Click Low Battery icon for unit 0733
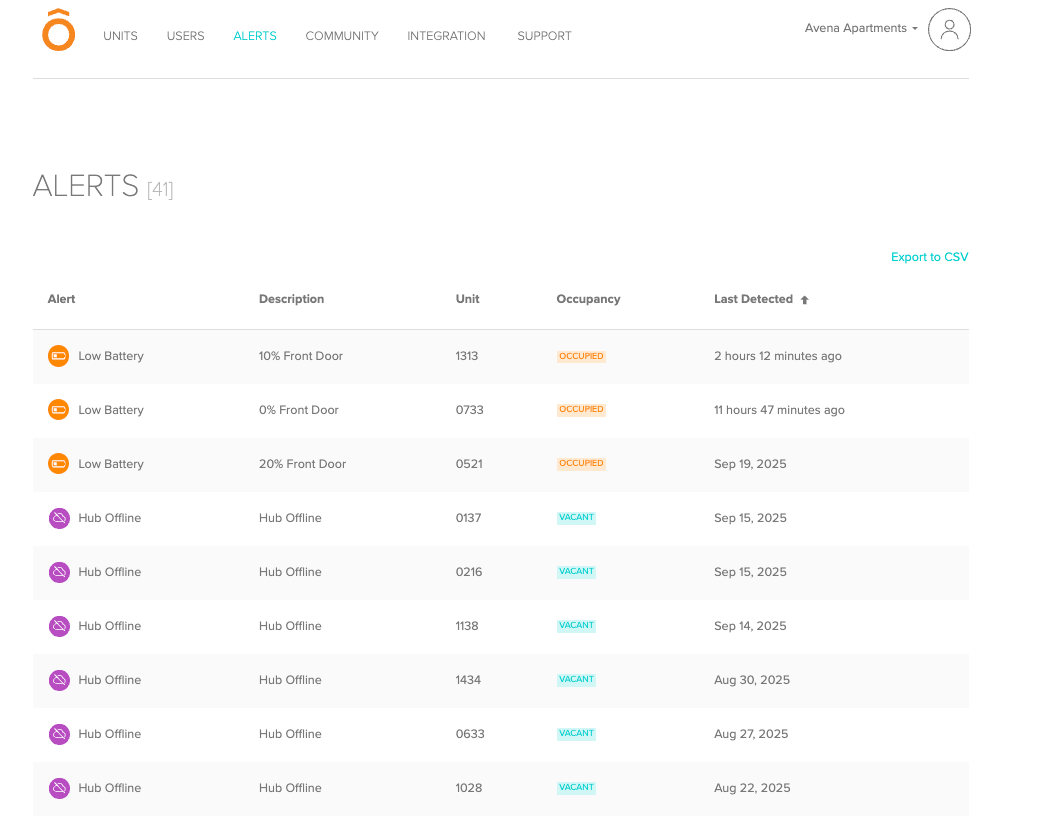Viewport: 1052px width, 819px height. coord(58,410)
